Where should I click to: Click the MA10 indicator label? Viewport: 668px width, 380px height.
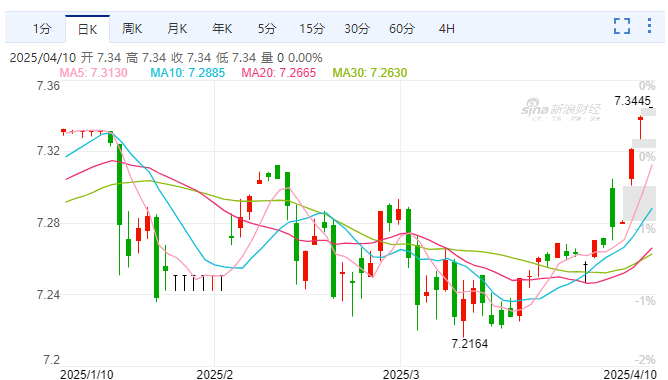187,73
